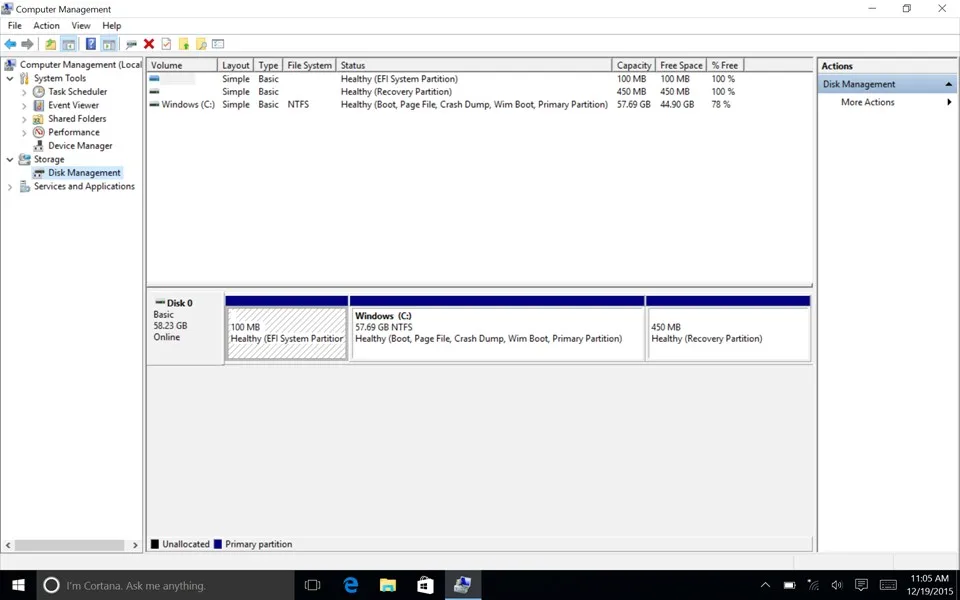Screen dimensions: 960x600
Task: Sort by the File System column header
Action: (x=309, y=65)
